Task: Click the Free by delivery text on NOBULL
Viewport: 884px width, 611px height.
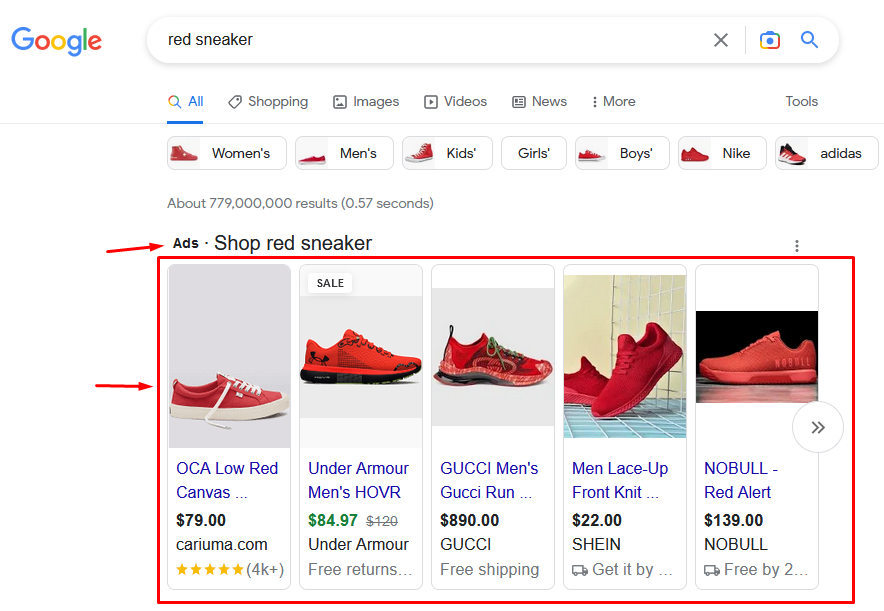Action: click(756, 570)
